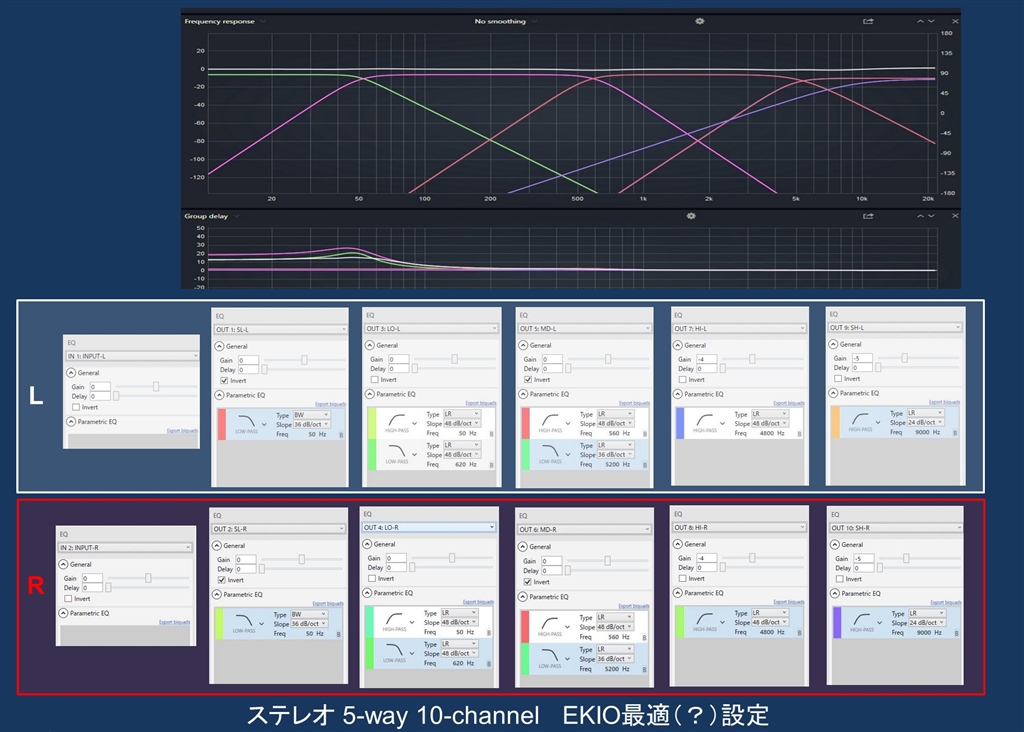Viewport: 1024px width, 732px height.
Task: Click Export biquads link in OUT 10: SH-R
Action: coord(946,603)
